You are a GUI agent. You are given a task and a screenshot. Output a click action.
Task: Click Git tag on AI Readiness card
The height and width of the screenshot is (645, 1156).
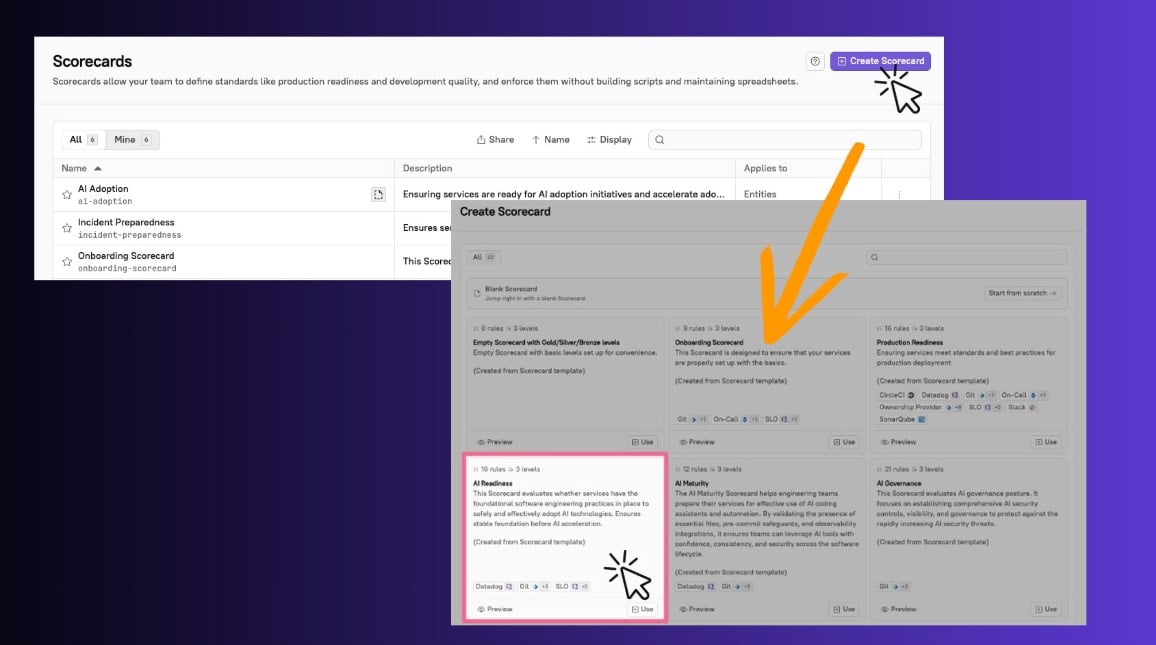pyautogui.click(x=534, y=587)
